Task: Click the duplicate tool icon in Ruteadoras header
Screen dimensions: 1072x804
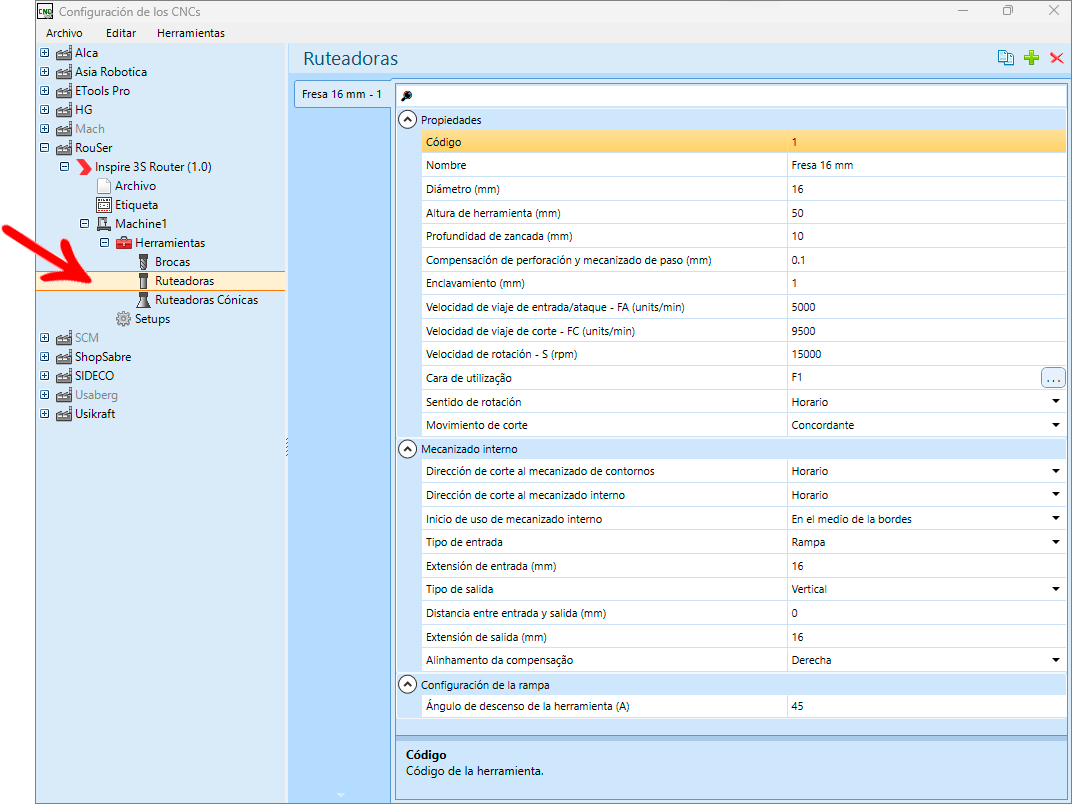Action: pyautogui.click(x=1006, y=58)
